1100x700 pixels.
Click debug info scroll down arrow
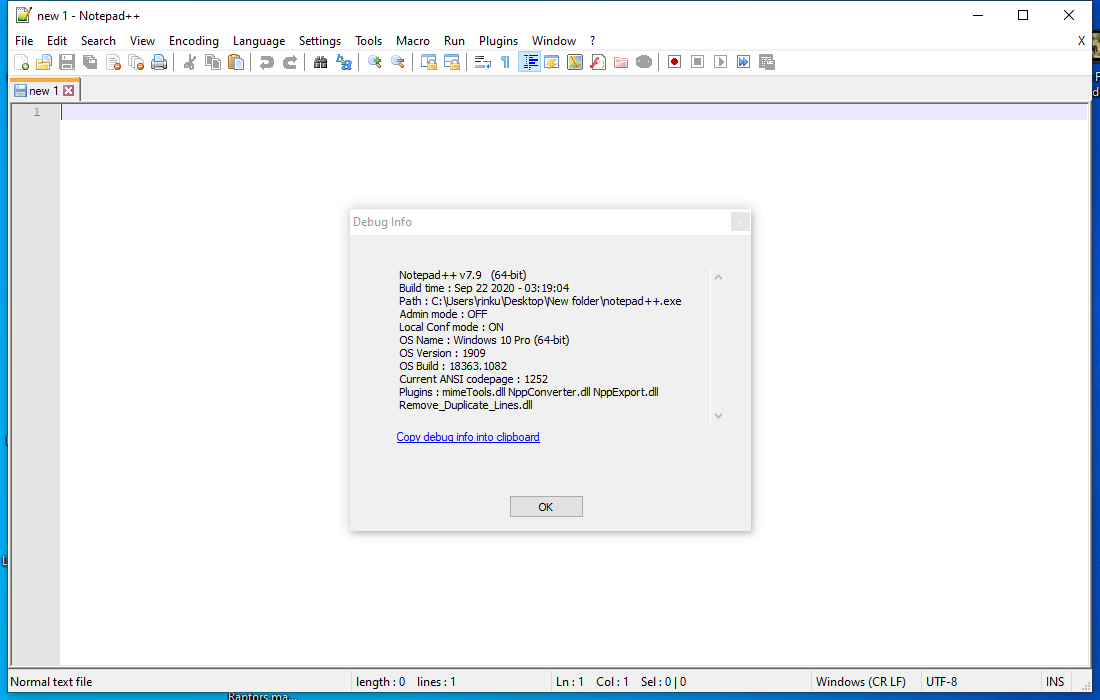(x=718, y=415)
